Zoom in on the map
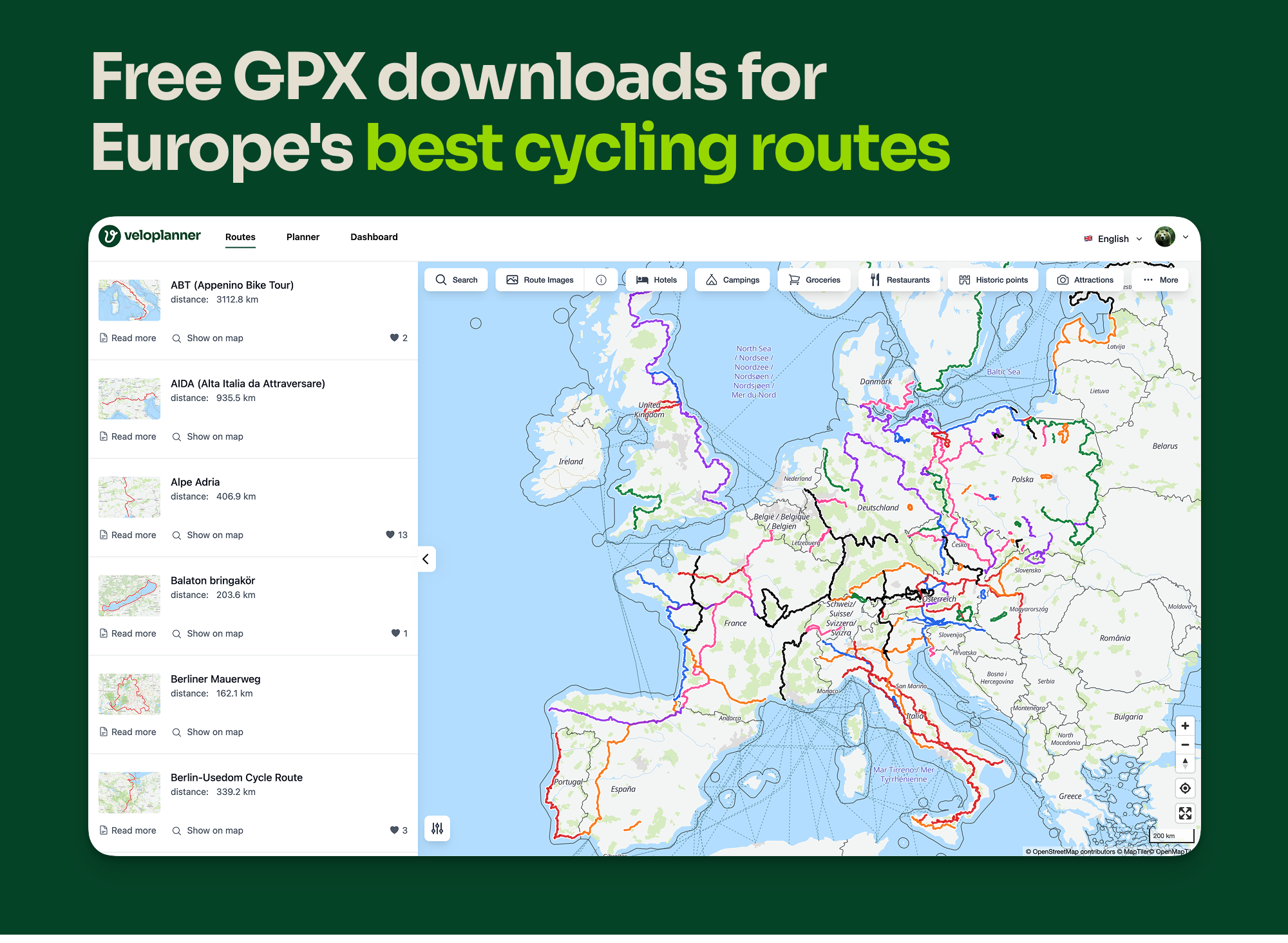Image resolution: width=1288 pixels, height=943 pixels. 1185,726
